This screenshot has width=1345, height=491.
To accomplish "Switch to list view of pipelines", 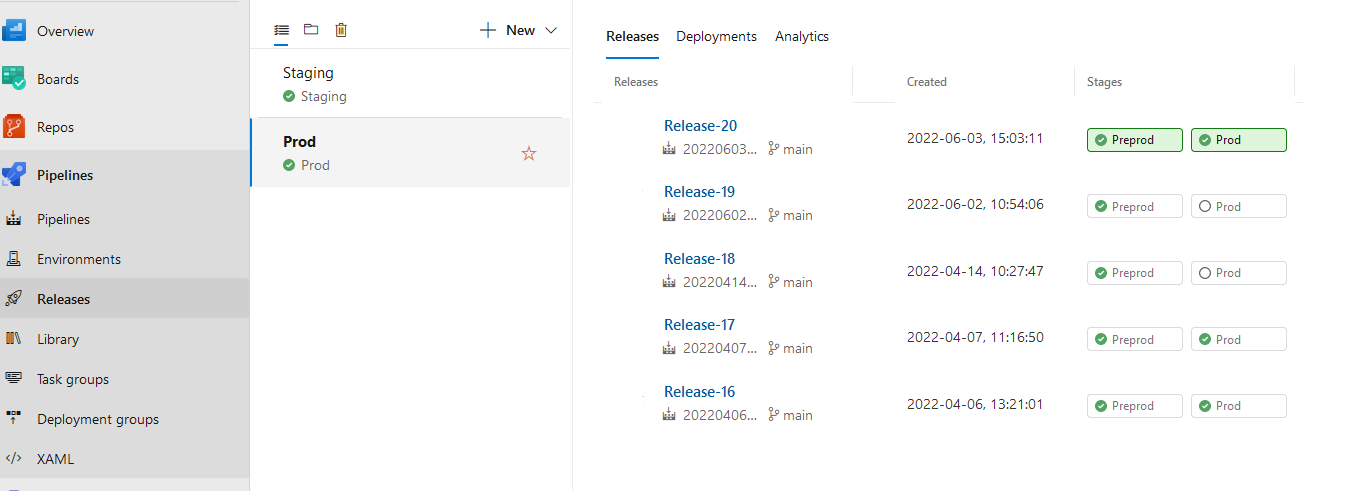I will [x=281, y=30].
